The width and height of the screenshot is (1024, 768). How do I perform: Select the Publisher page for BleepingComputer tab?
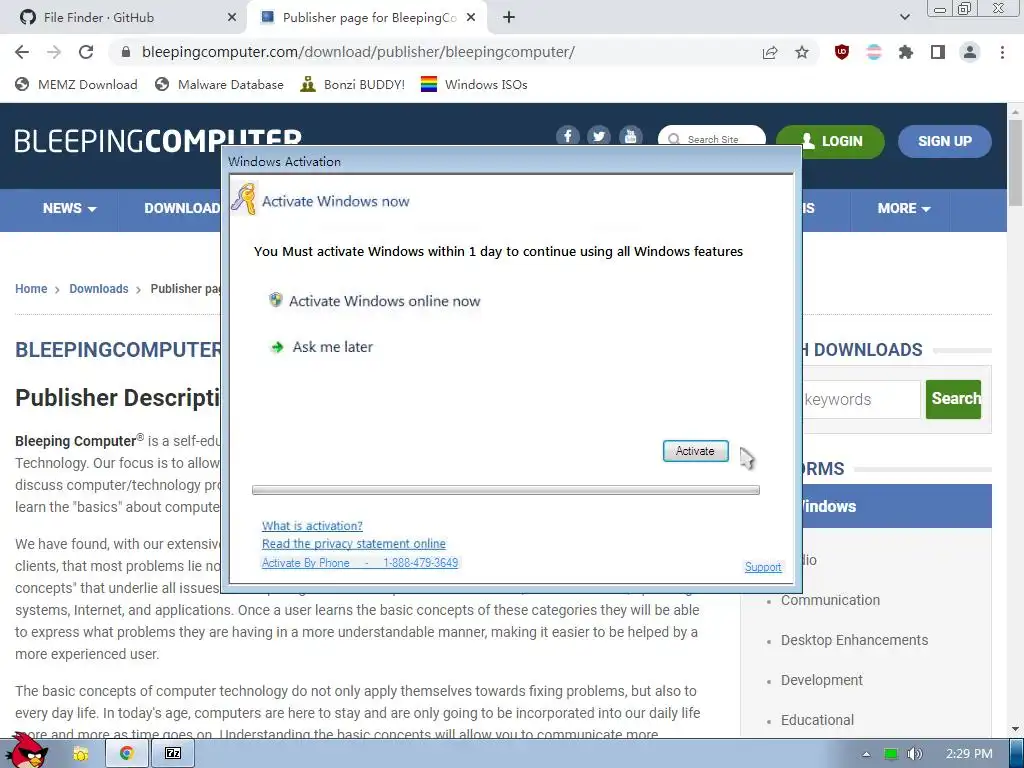(369, 18)
